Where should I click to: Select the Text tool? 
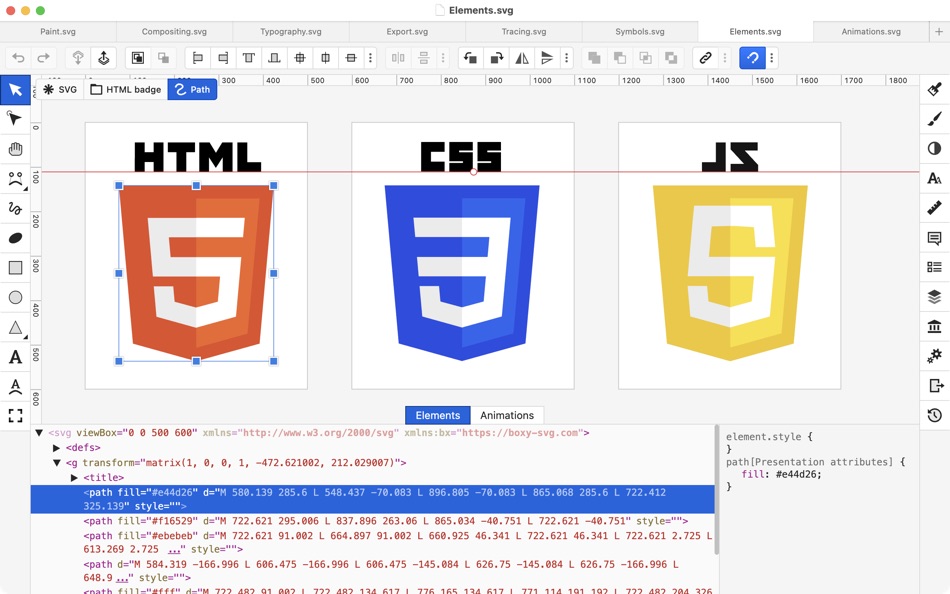(x=15, y=357)
